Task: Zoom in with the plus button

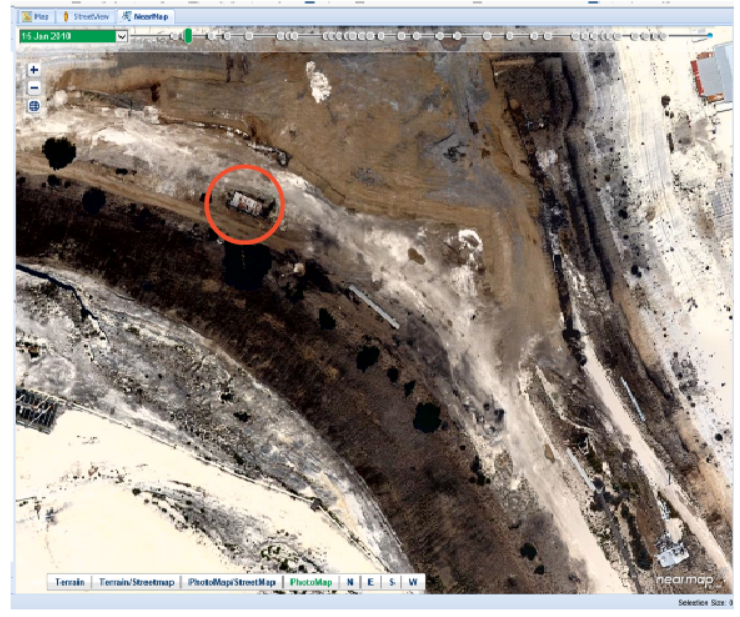Action: click(34, 70)
